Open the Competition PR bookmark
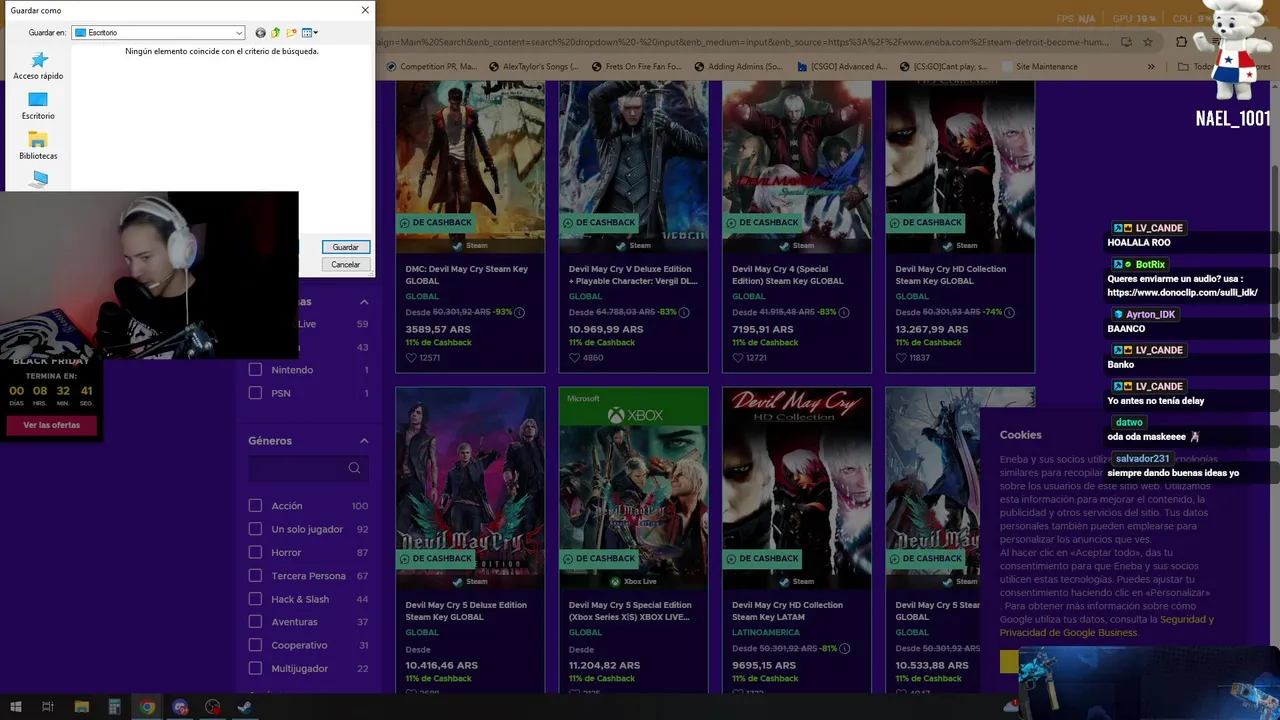This screenshot has width=1280, height=720. click(431, 67)
